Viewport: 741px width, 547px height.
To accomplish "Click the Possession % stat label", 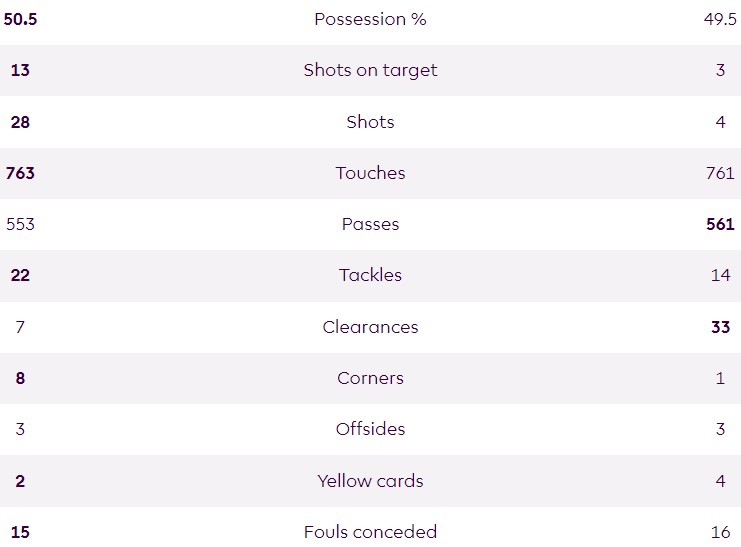I will click(x=370, y=19).
